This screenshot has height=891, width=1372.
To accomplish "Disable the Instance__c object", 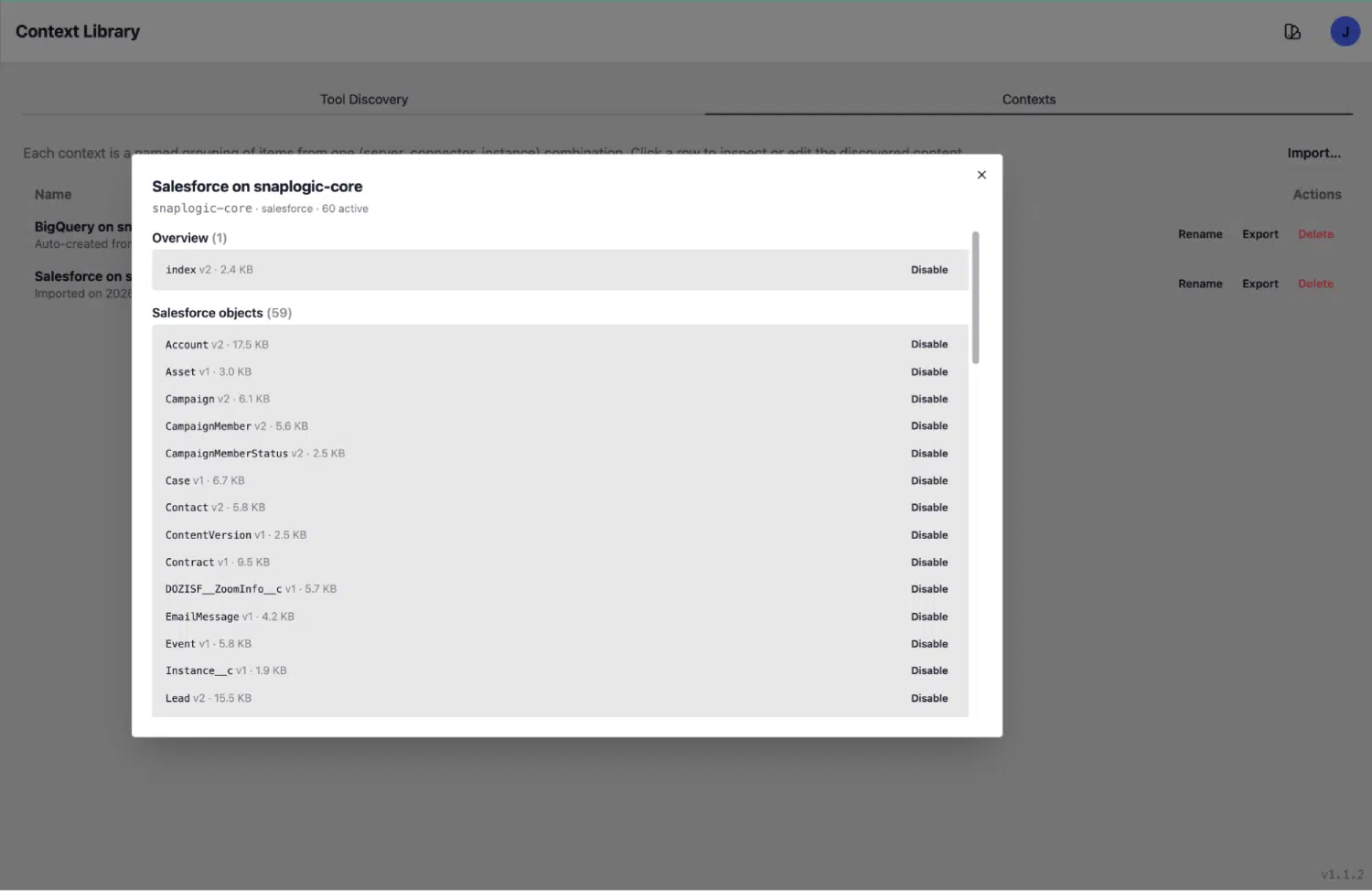I will (x=929, y=671).
